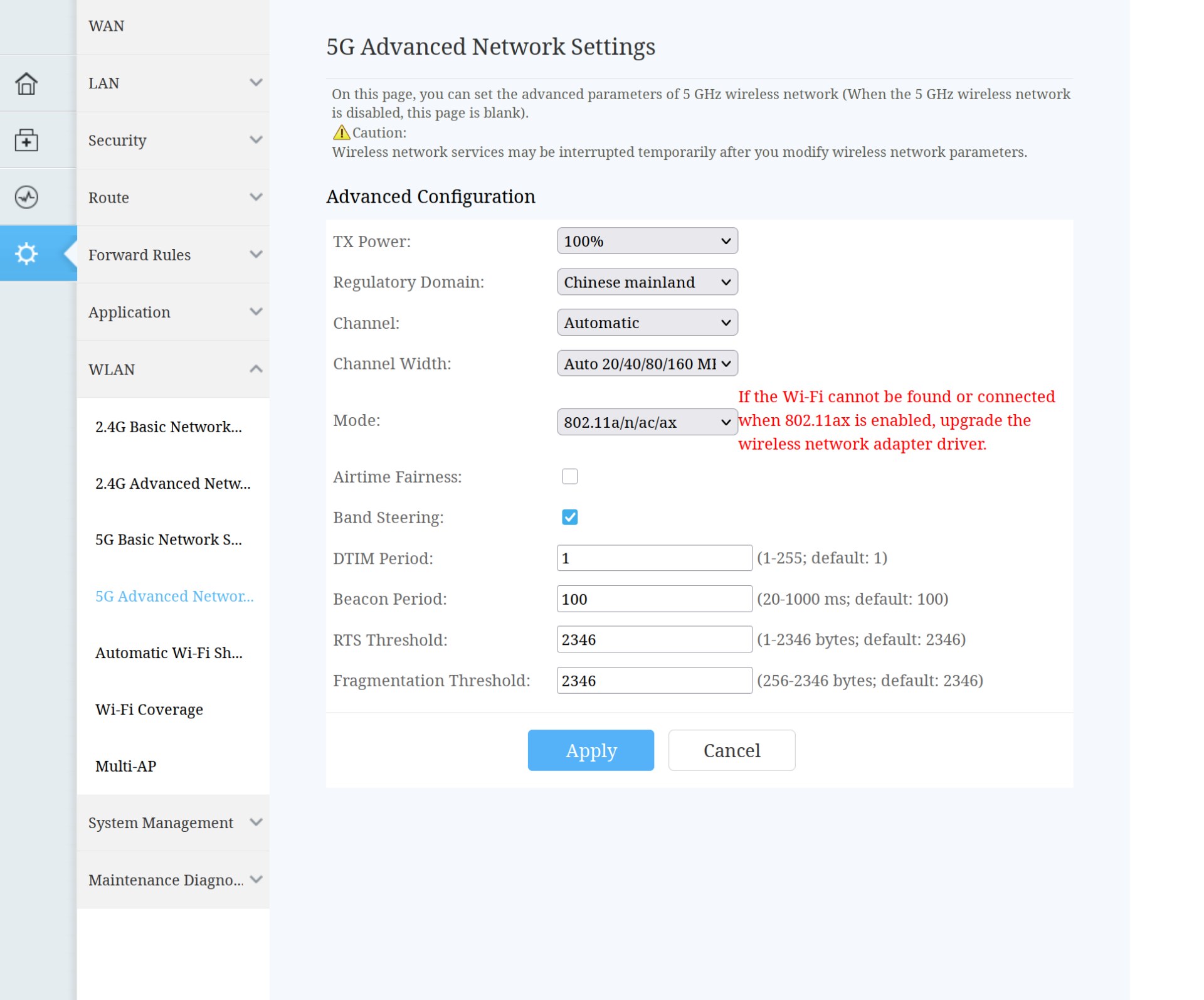1204x1000 pixels.
Task: Enable the Airtime Fairness checkbox
Action: [x=569, y=477]
